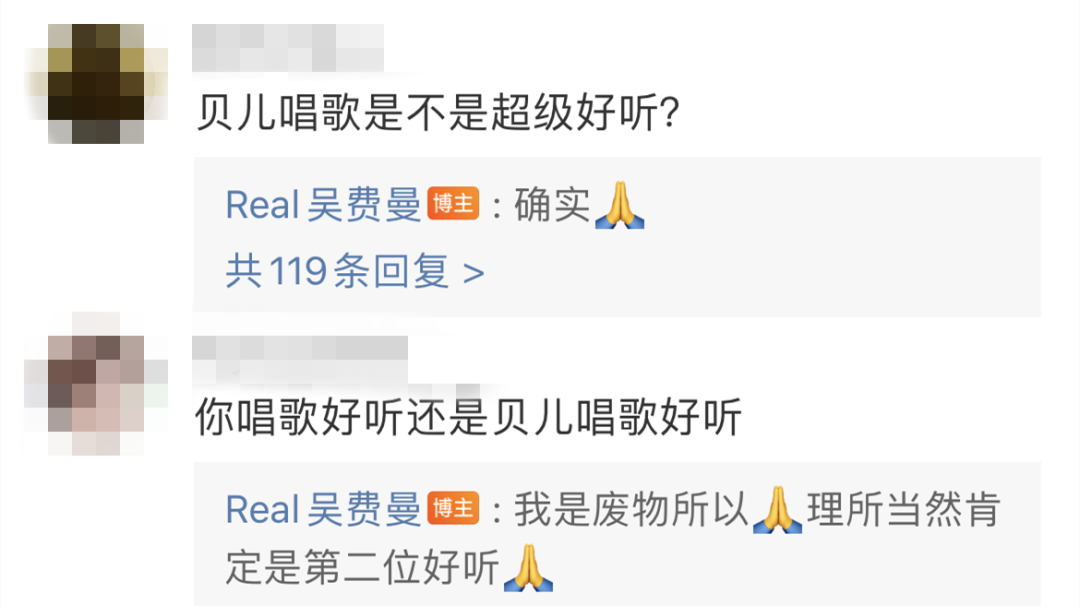The image size is (1080, 606).
Task: Open Real吴费曼 profile in the 我是废物 reply
Action: pyautogui.click(x=323, y=510)
